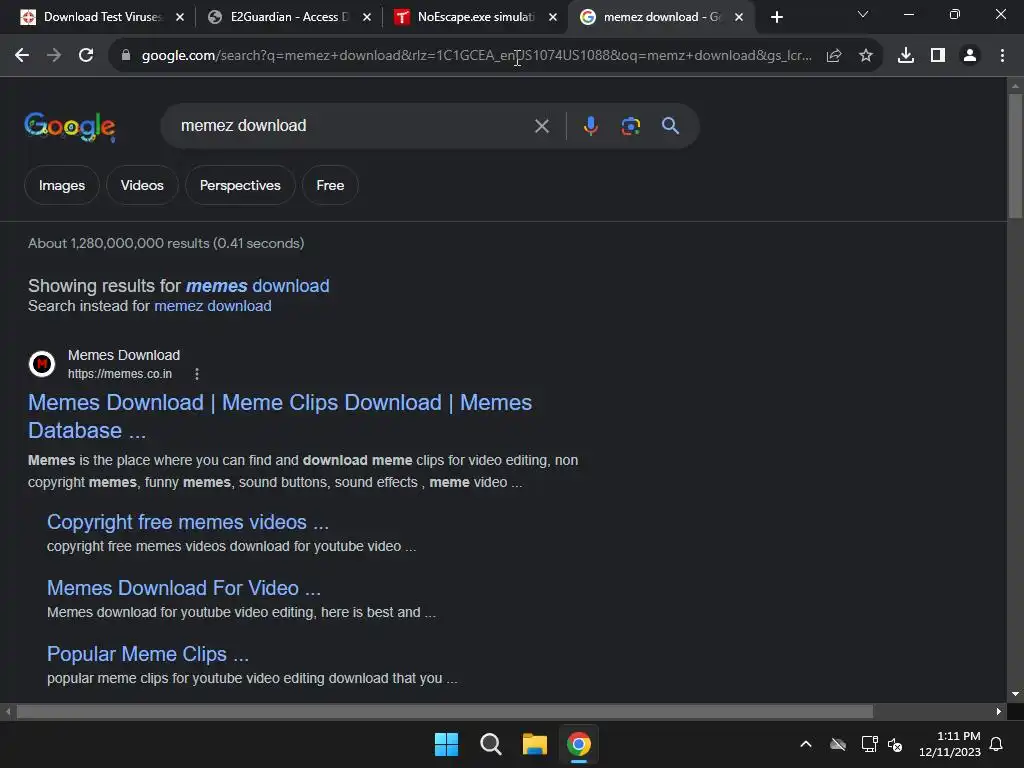Click the OneDrive cloud tray icon
1024x768 pixels.
[x=838, y=744]
